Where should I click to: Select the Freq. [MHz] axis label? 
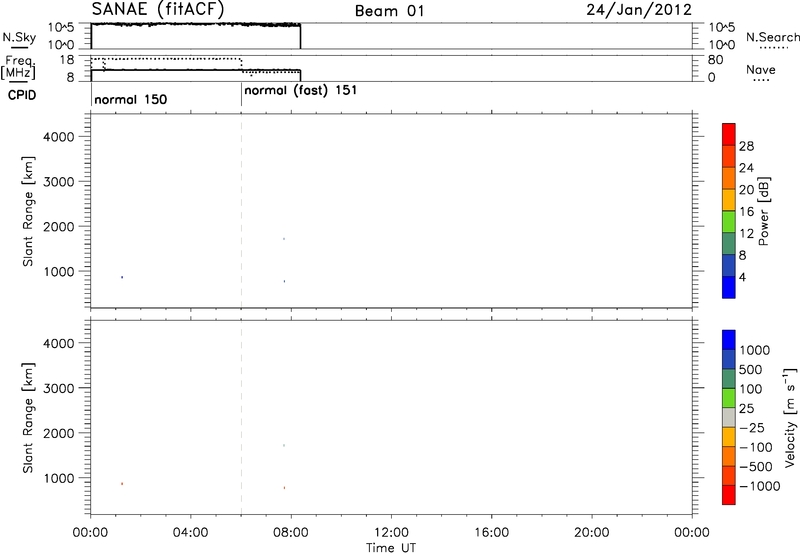pos(19,67)
